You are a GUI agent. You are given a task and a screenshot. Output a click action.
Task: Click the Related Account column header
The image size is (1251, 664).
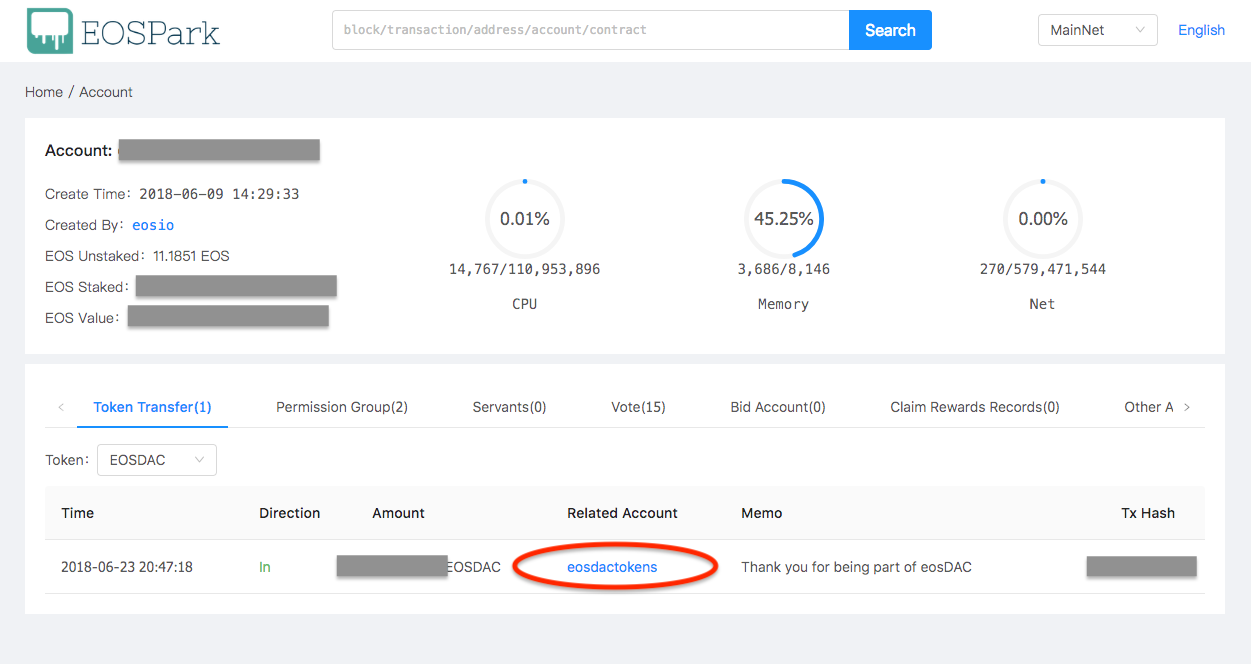tap(622, 513)
